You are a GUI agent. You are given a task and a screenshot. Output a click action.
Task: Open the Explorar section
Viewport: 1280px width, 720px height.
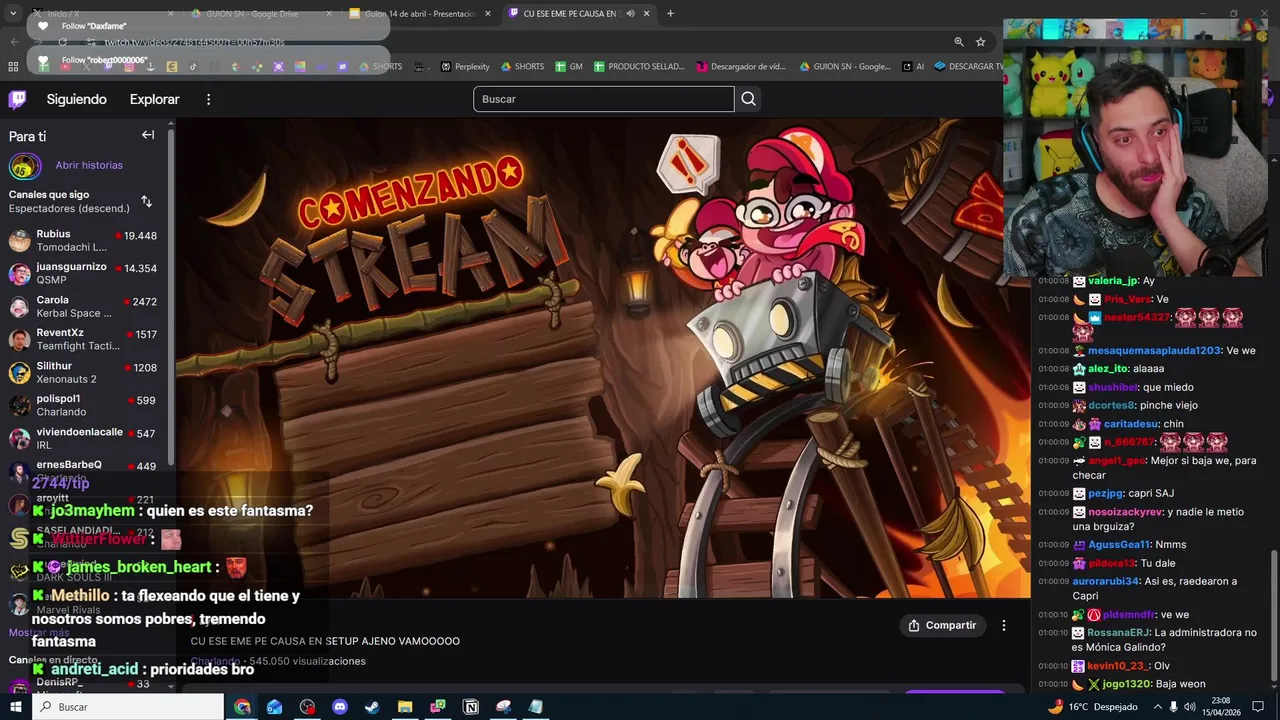(154, 99)
